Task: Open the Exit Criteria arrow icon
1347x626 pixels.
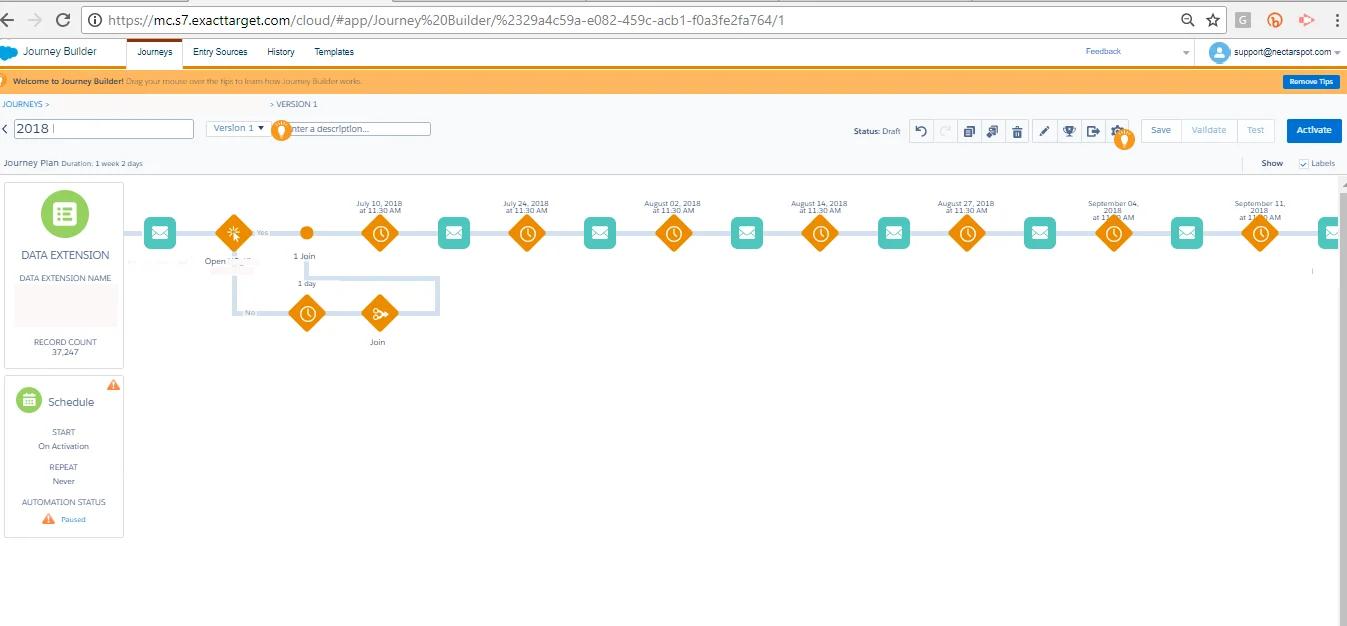Action: click(1093, 131)
